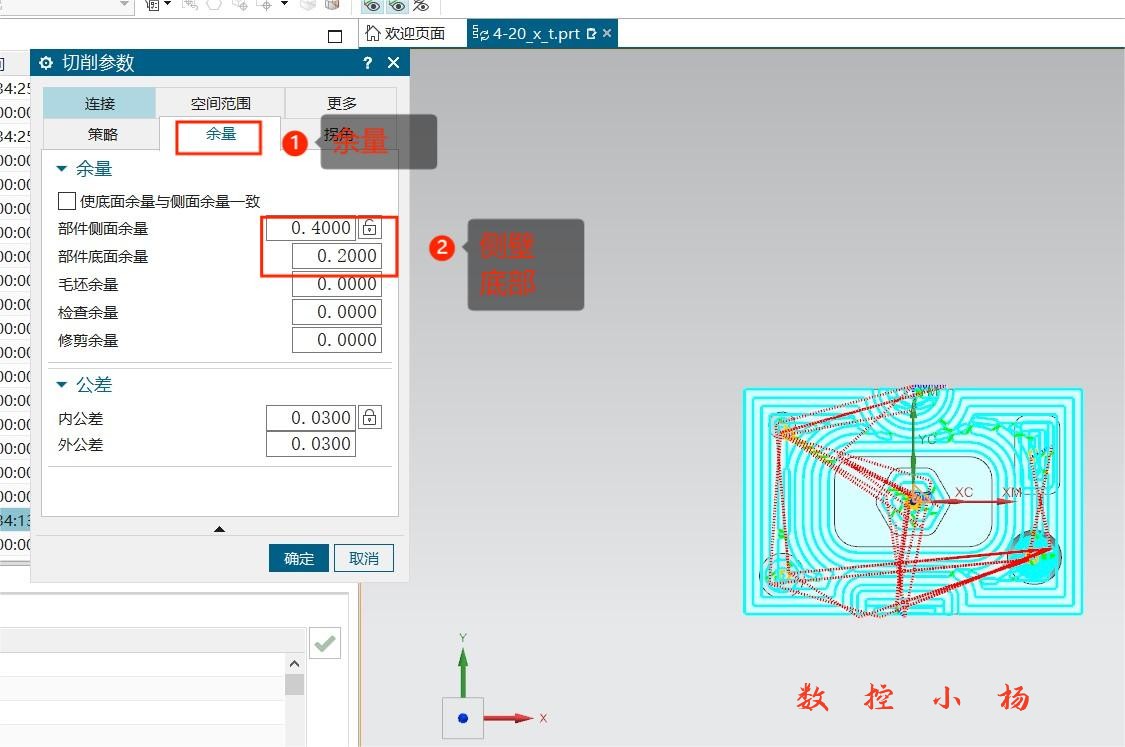This screenshot has height=747, width=1125.
Task: Open the 切削参数 dialog gear options
Action: point(46,63)
